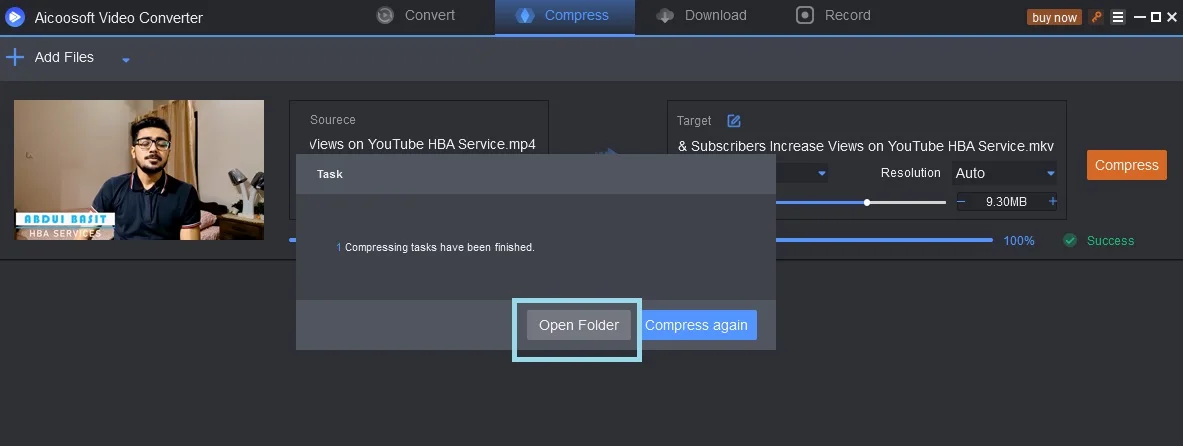Click the Add Files plus icon
Image resolution: width=1183 pixels, height=446 pixels.
(x=15, y=57)
